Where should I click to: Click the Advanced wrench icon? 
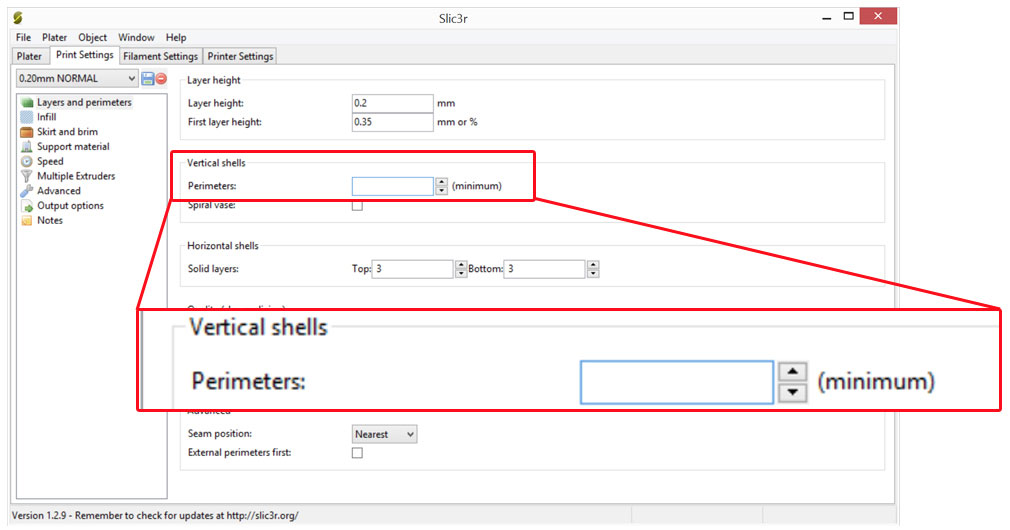[26, 191]
